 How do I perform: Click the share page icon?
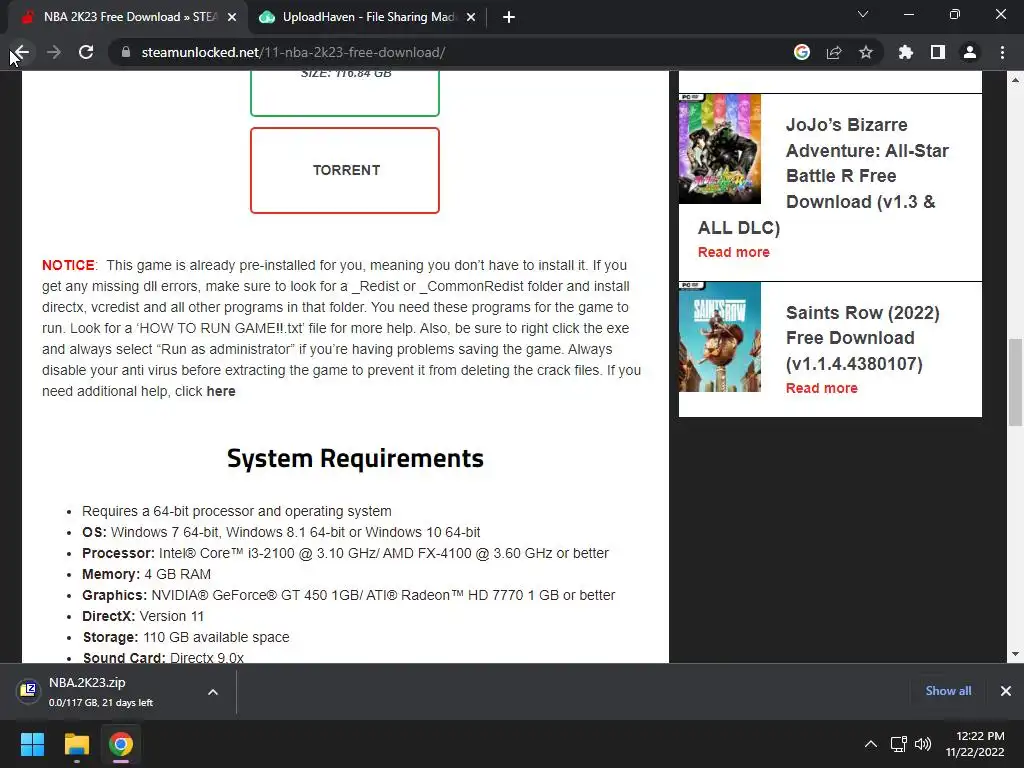834,52
